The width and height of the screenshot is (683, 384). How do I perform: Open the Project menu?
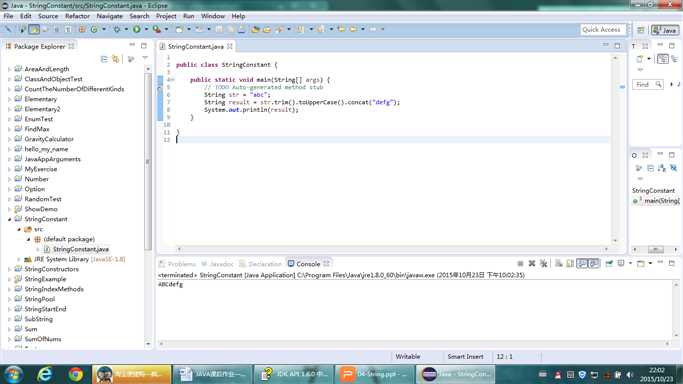166,16
